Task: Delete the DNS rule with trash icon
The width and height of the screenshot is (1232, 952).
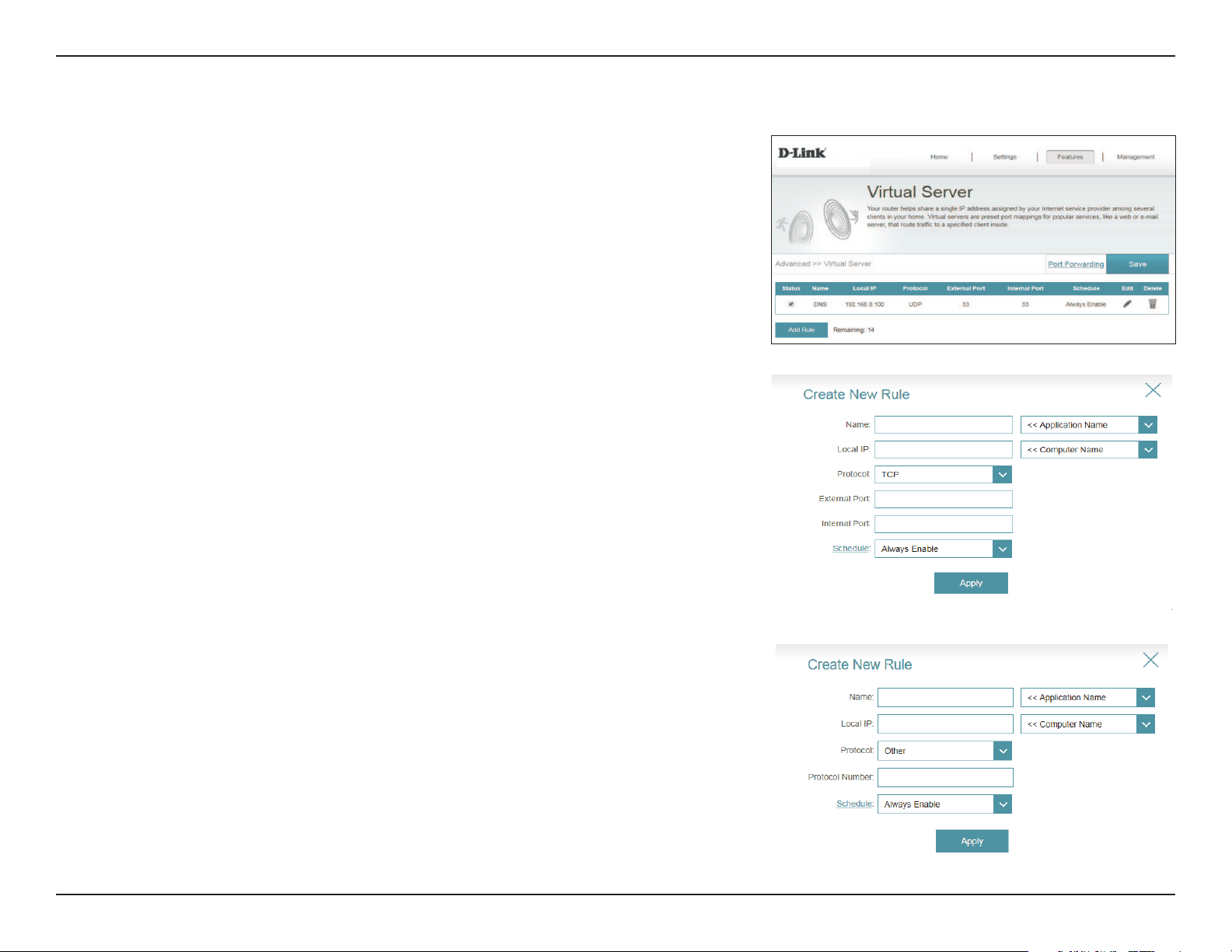Action: click(1153, 304)
